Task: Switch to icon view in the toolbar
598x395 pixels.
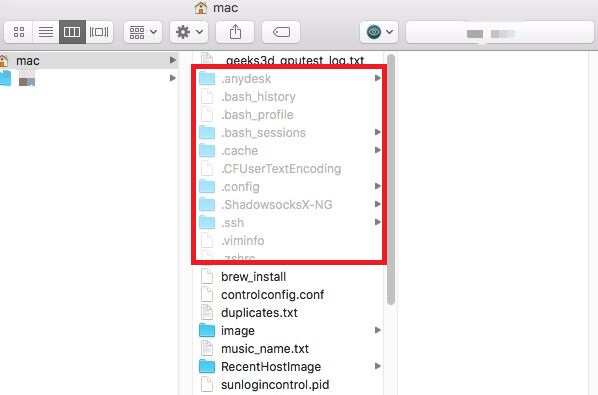Action: pyautogui.click(x=19, y=32)
